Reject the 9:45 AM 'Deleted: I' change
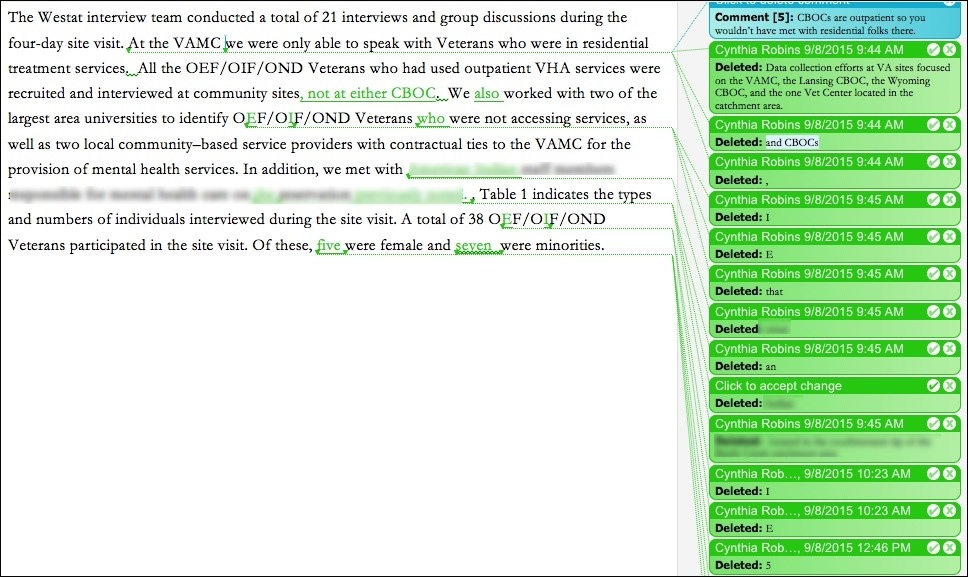 (948, 199)
